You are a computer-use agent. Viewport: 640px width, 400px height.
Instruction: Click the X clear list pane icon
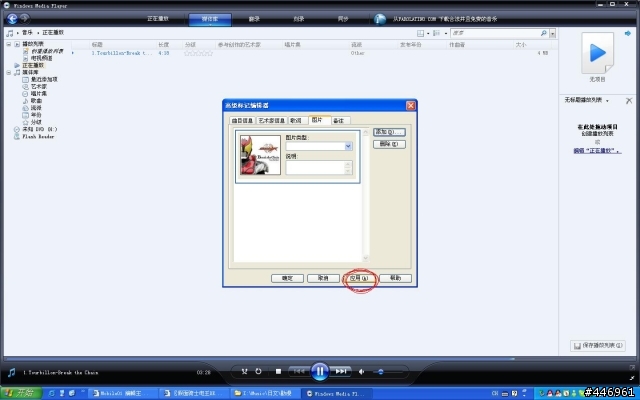629,100
